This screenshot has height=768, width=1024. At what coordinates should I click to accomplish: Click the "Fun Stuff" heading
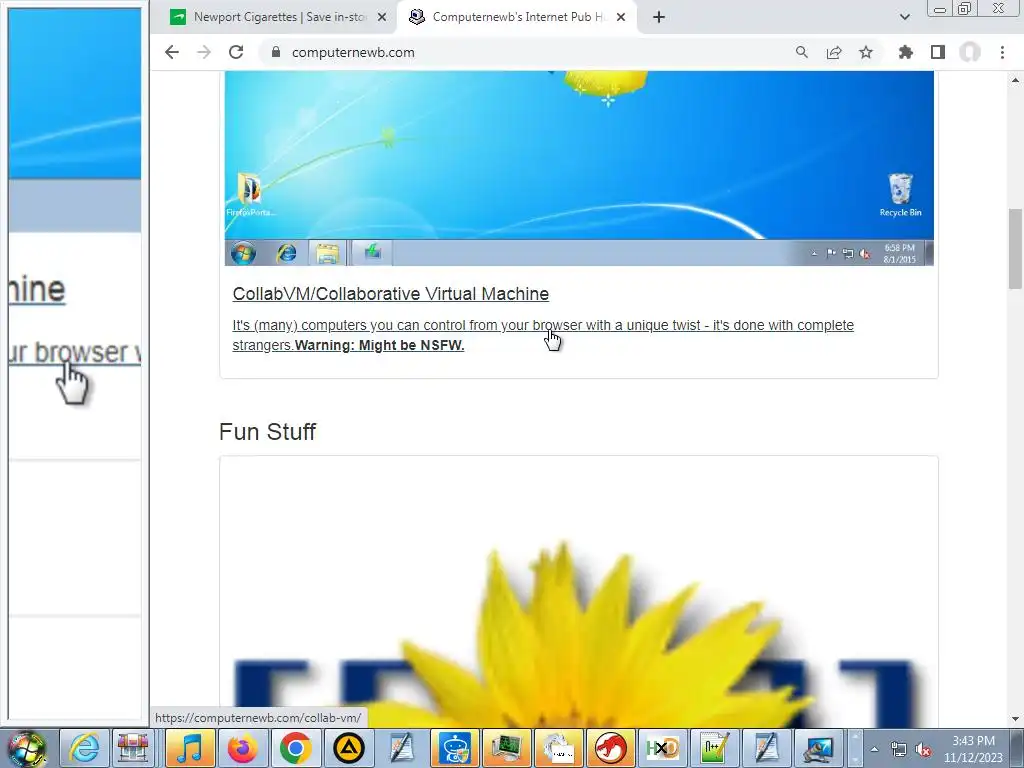(267, 432)
